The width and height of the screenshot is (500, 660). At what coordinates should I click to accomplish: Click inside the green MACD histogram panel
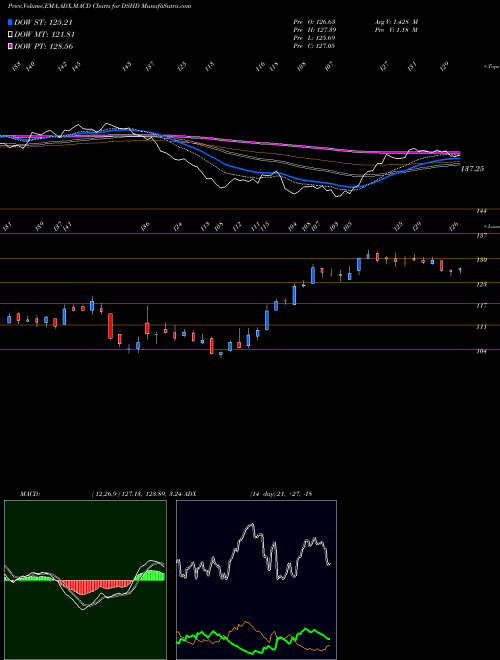point(85,580)
